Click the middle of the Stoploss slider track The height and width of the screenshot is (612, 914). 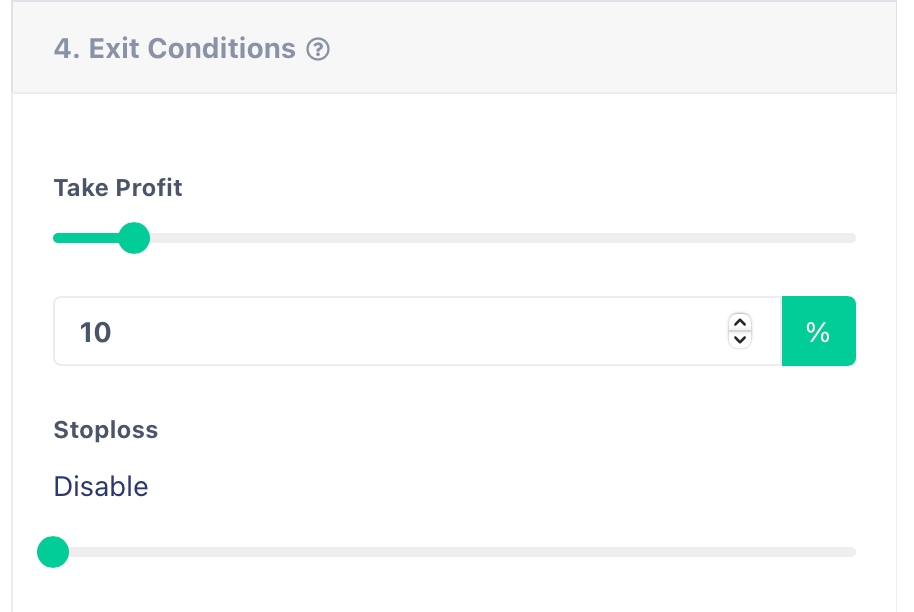pos(455,551)
